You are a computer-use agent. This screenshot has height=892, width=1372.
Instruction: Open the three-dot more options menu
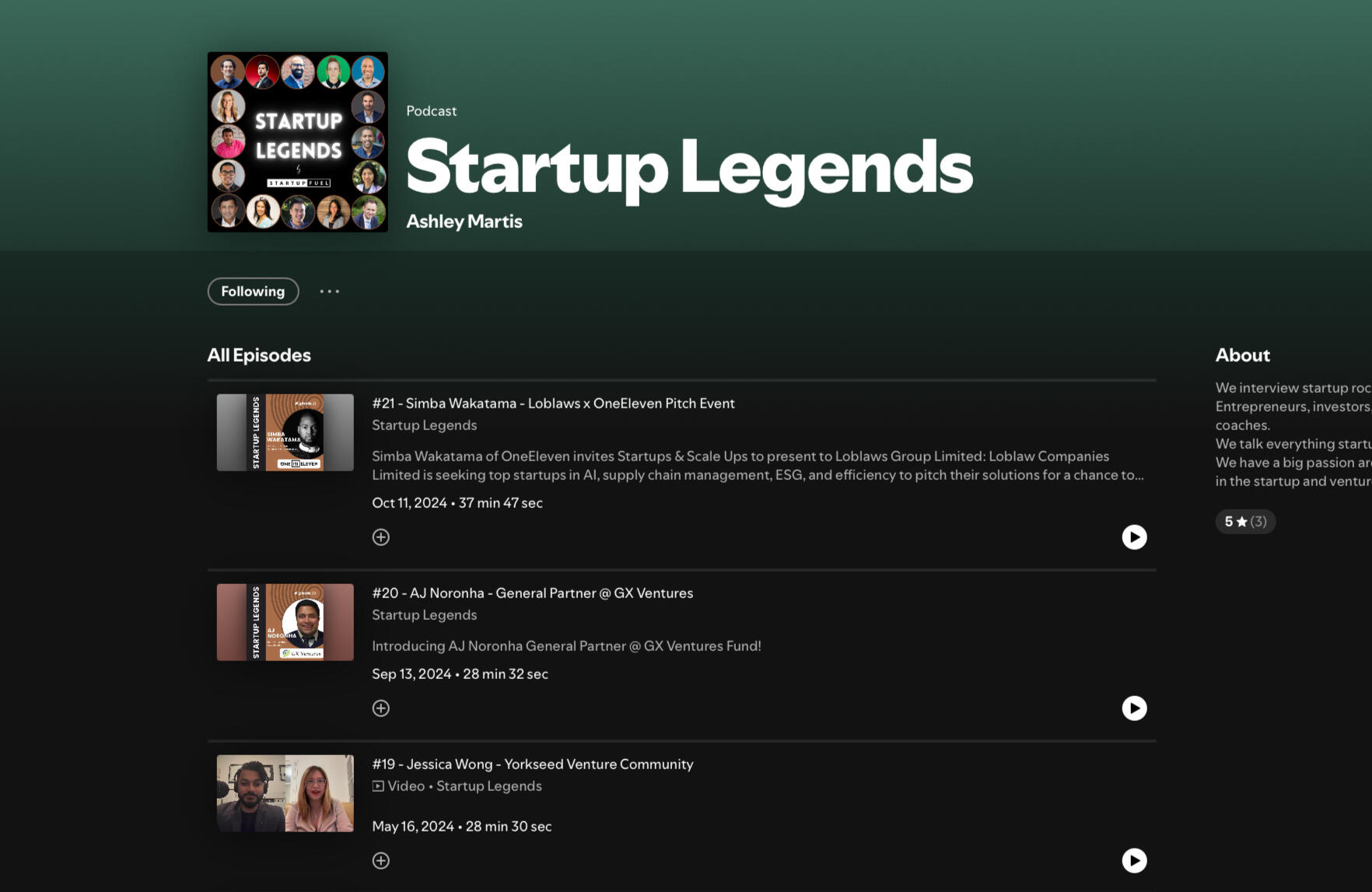click(330, 292)
